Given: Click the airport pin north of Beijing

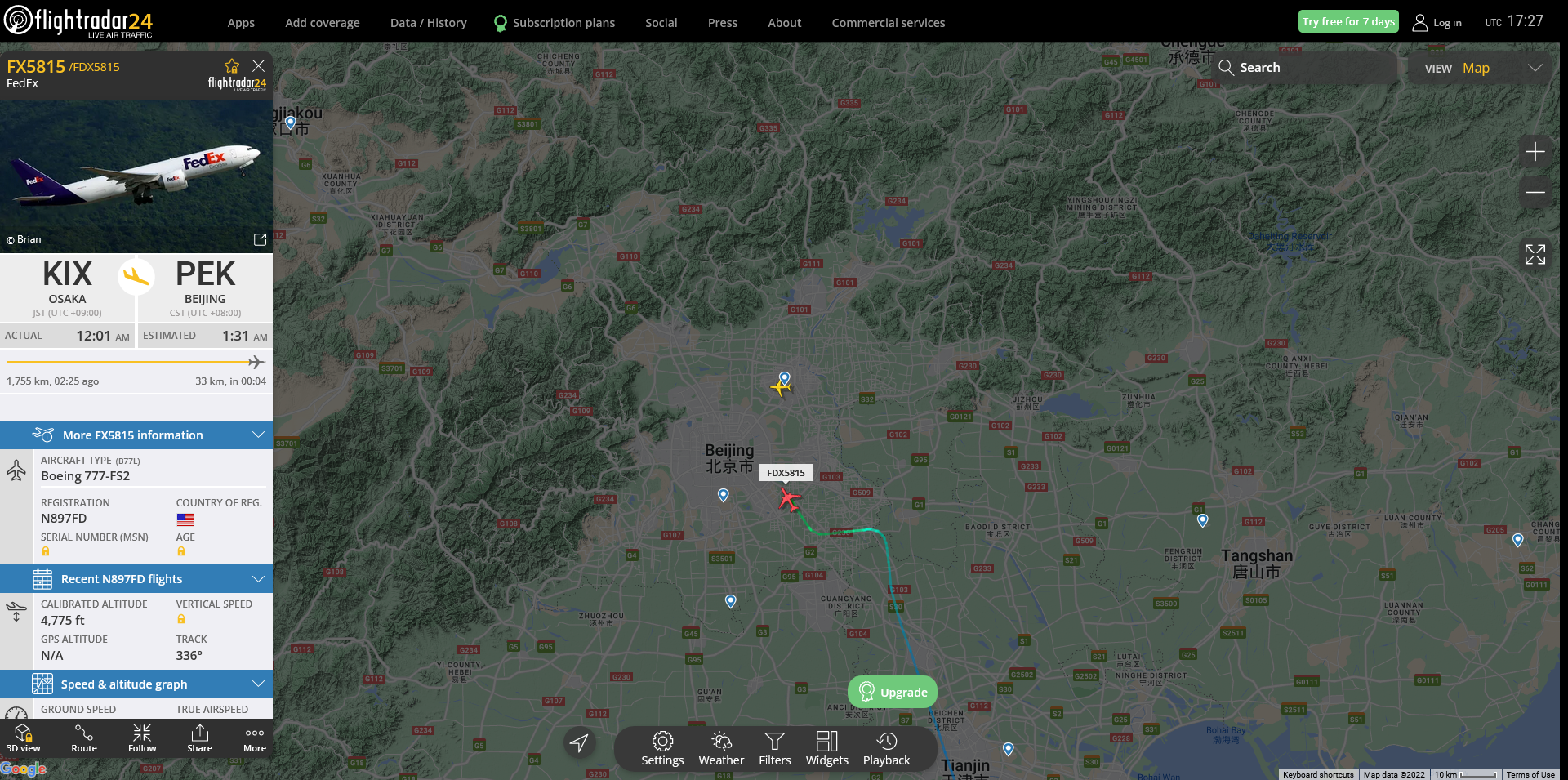Looking at the screenshot, I should pyautogui.click(x=785, y=377).
